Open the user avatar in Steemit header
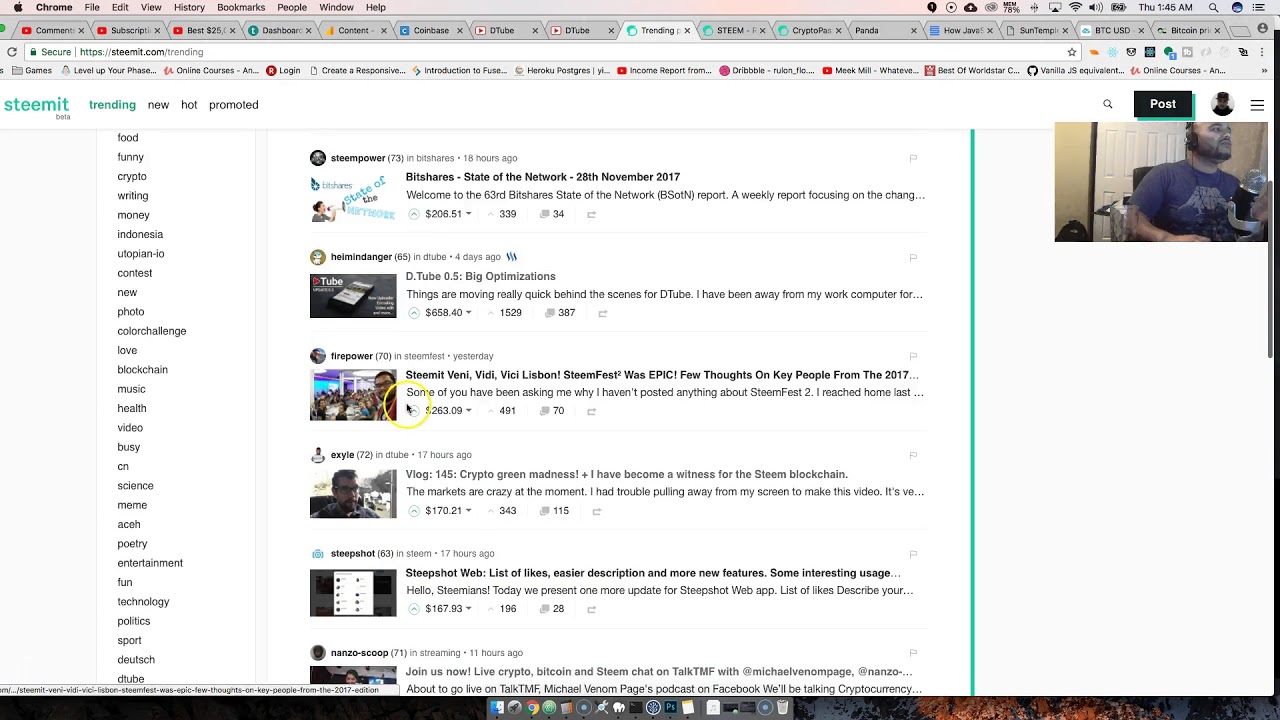1280x720 pixels. point(1222,104)
